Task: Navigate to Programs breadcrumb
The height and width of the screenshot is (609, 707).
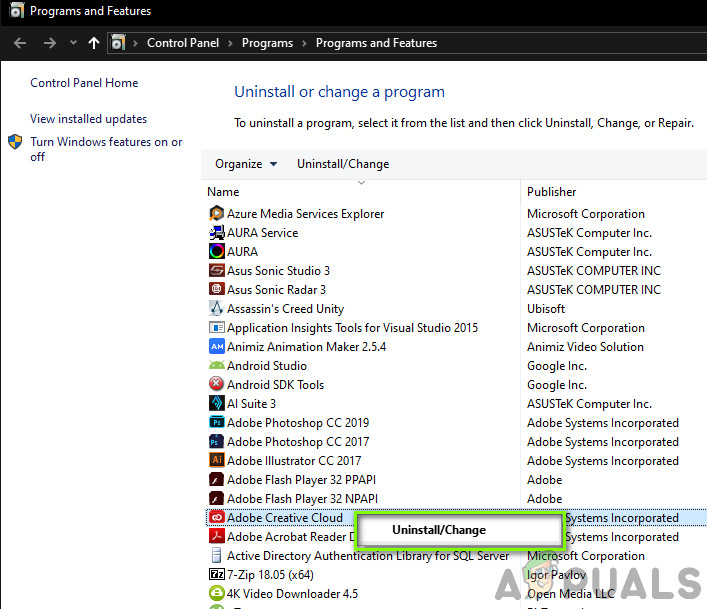Action: tap(267, 43)
